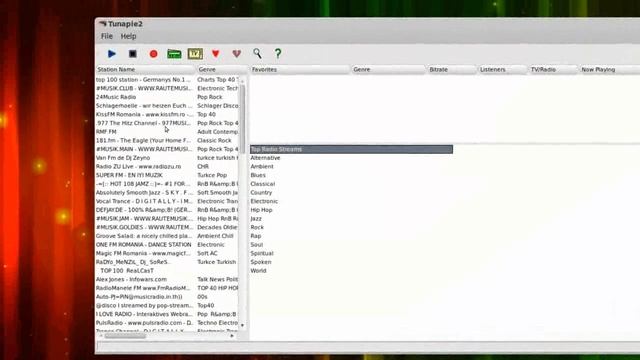The image size is (640, 360).
Task: Select the Soul genre
Action: tap(257, 244)
